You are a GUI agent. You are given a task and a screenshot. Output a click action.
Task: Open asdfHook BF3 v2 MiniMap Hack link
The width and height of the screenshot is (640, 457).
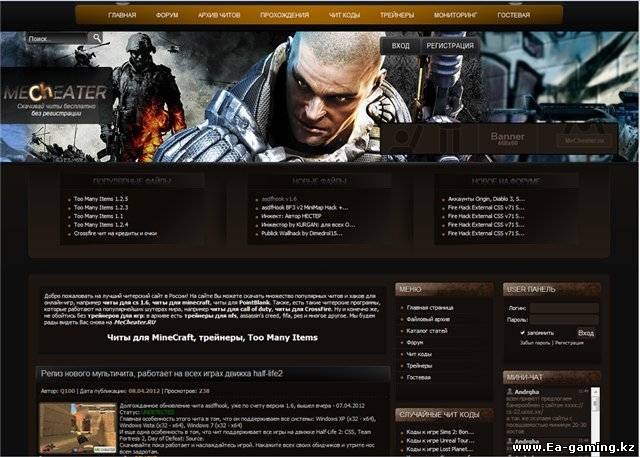pos(305,208)
